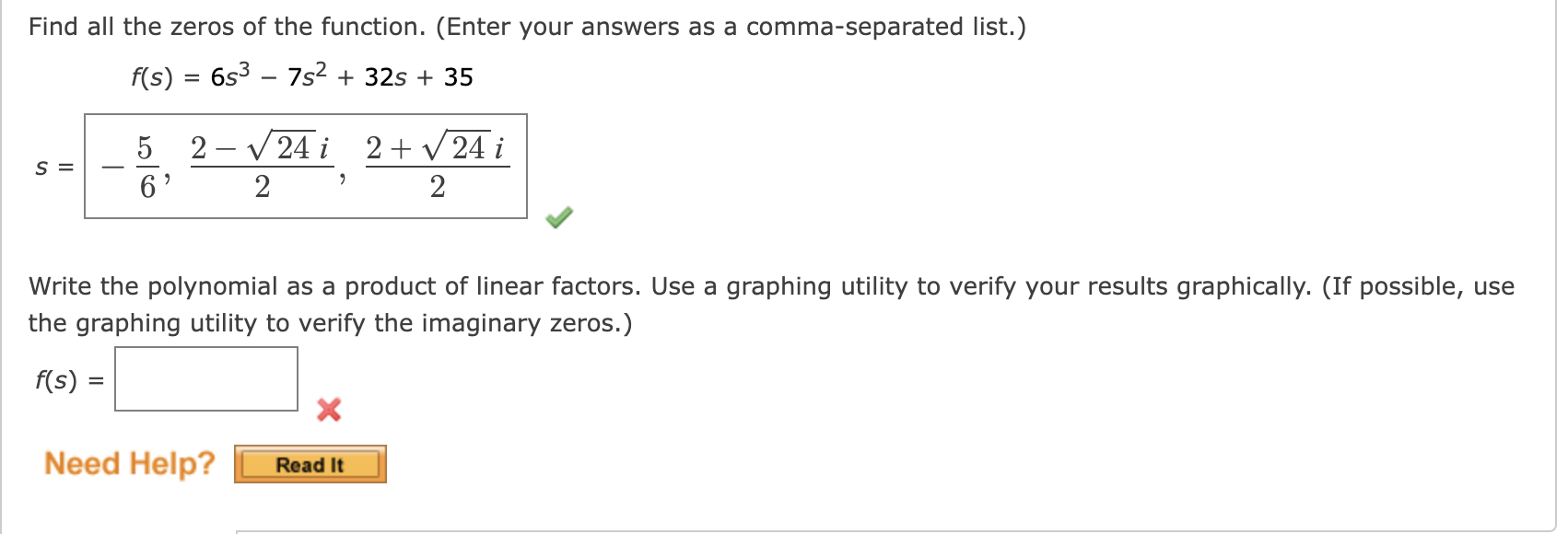
Task: Click the denominator 2 of third zero
Action: 438,187
